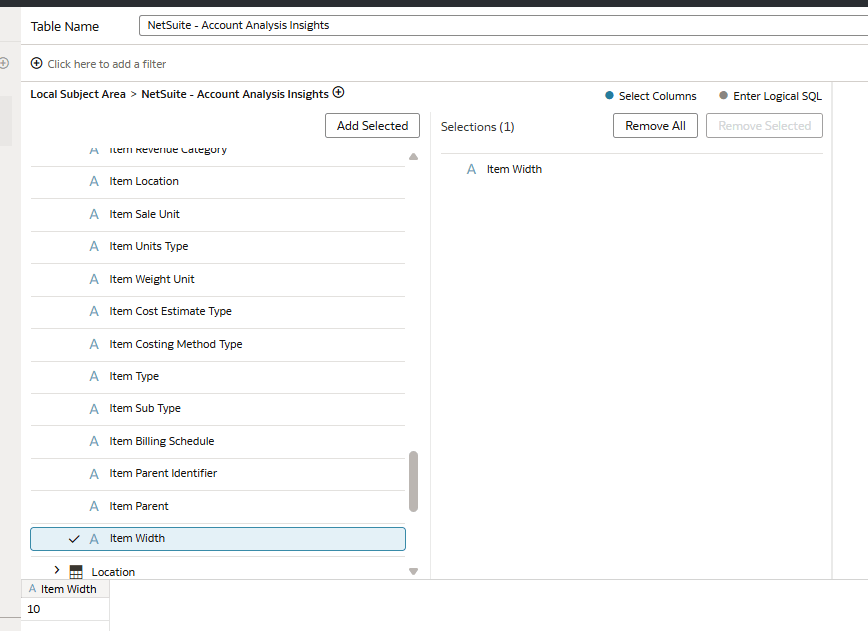Click in the Table Name input field
868x631 pixels.
point(503,25)
